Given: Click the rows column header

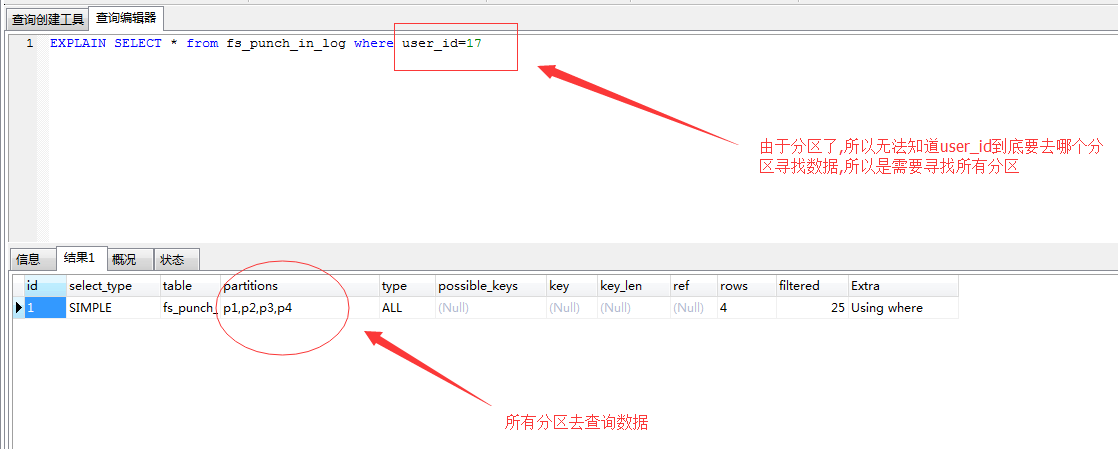Looking at the screenshot, I should point(747,286).
